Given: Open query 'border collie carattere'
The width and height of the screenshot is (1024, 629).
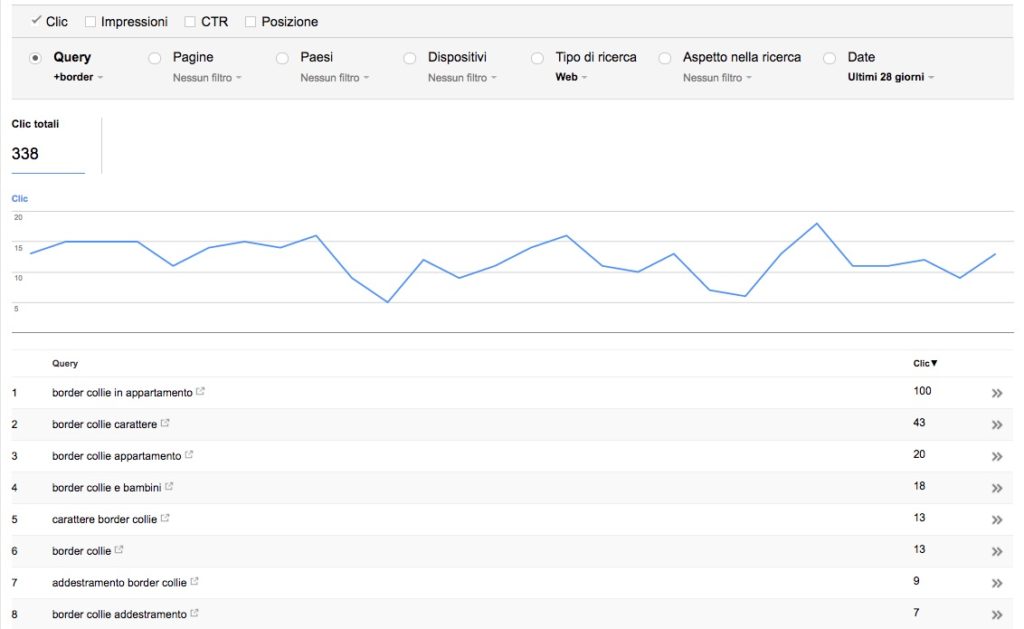Looking at the screenshot, I should coord(104,424).
